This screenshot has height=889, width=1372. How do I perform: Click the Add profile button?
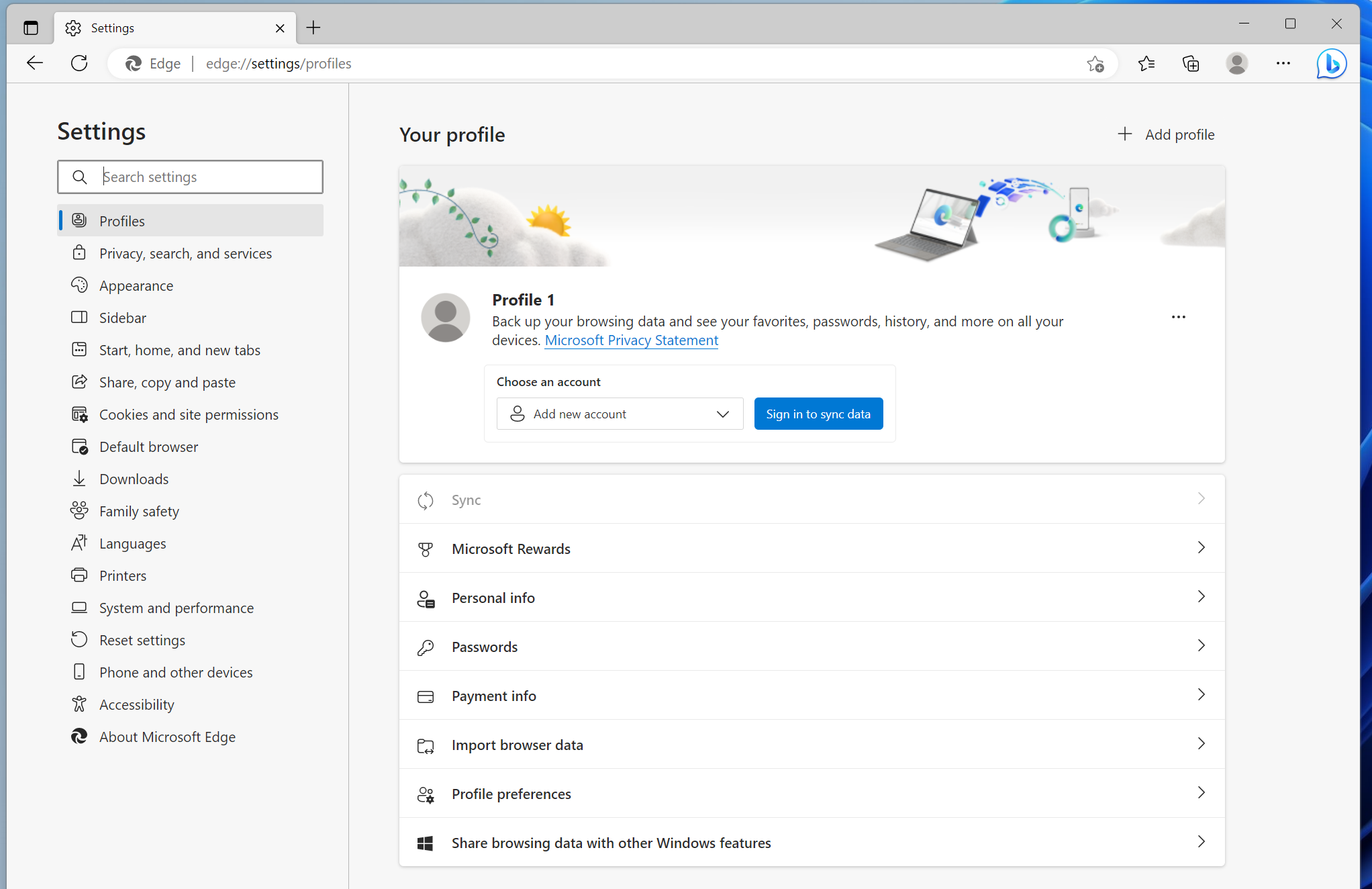pyautogui.click(x=1166, y=134)
